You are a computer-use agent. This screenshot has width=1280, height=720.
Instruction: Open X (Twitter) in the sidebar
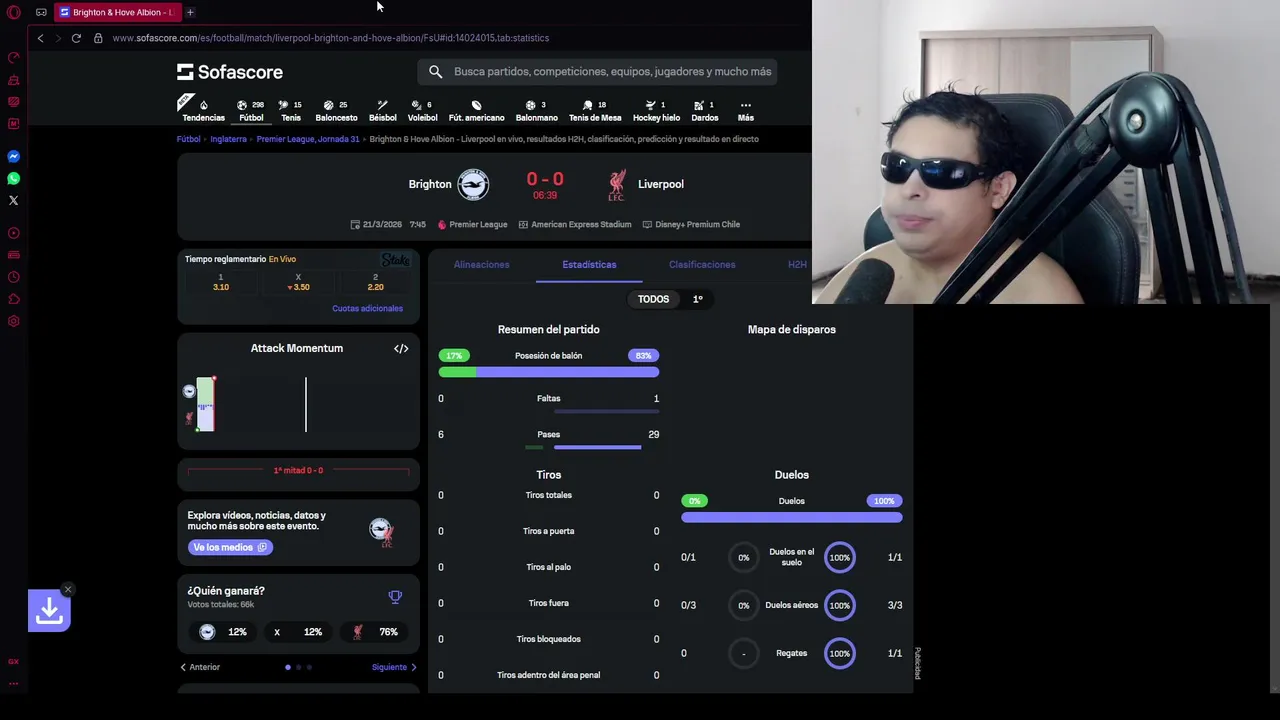pyautogui.click(x=14, y=200)
